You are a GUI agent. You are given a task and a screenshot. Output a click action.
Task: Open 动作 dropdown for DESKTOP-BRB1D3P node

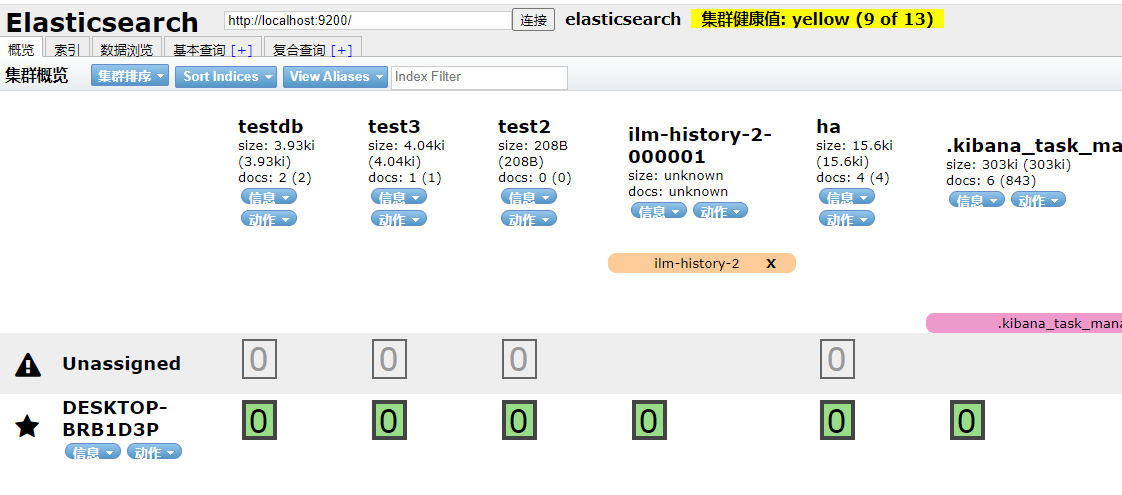tap(155, 451)
